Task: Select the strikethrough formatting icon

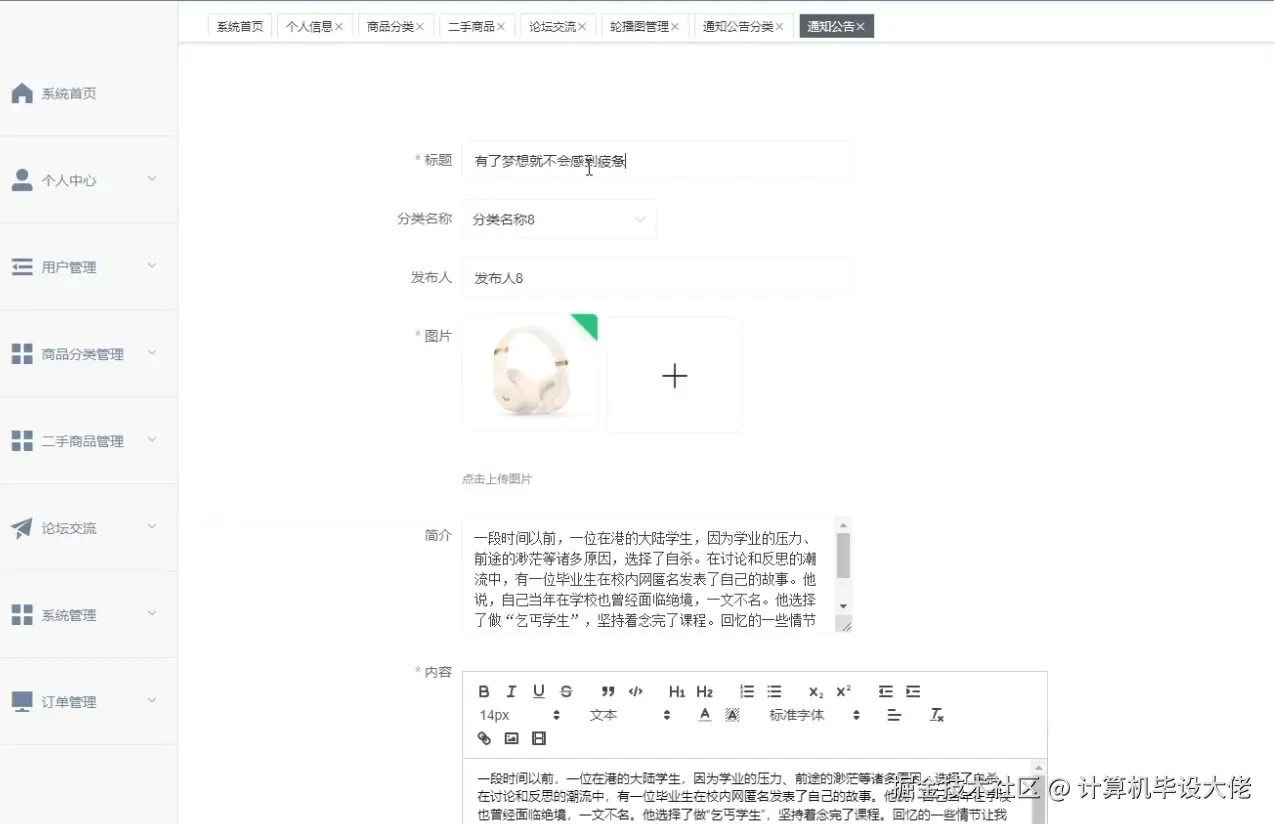Action: (x=566, y=691)
